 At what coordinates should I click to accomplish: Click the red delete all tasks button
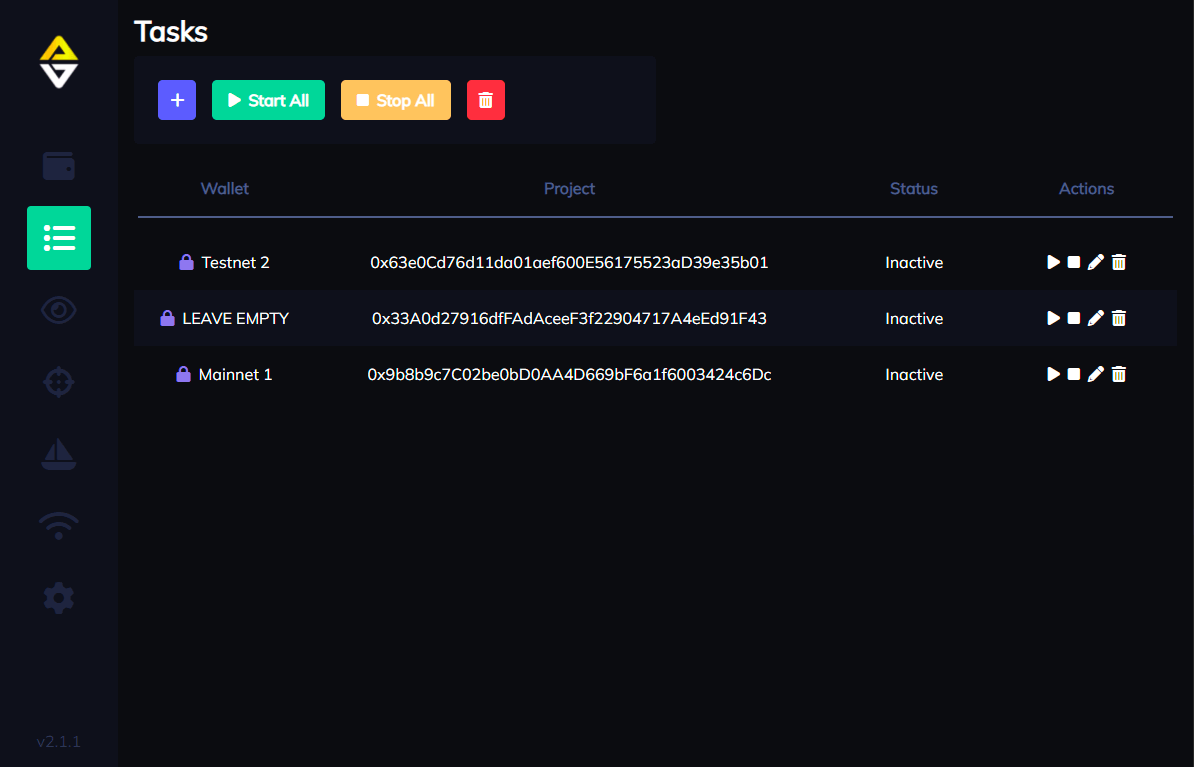tap(486, 100)
